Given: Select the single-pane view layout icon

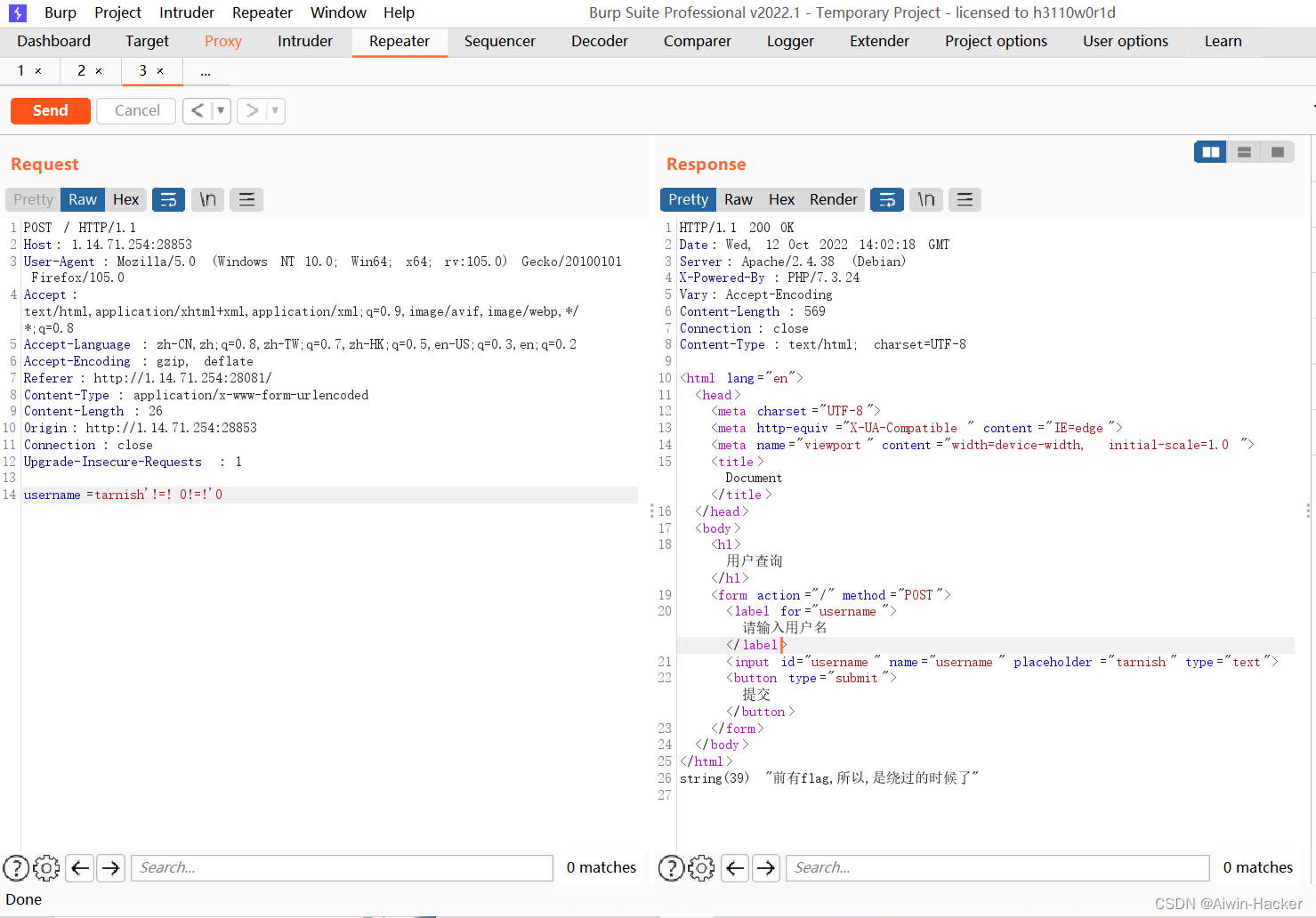Looking at the screenshot, I should coord(1278,151).
